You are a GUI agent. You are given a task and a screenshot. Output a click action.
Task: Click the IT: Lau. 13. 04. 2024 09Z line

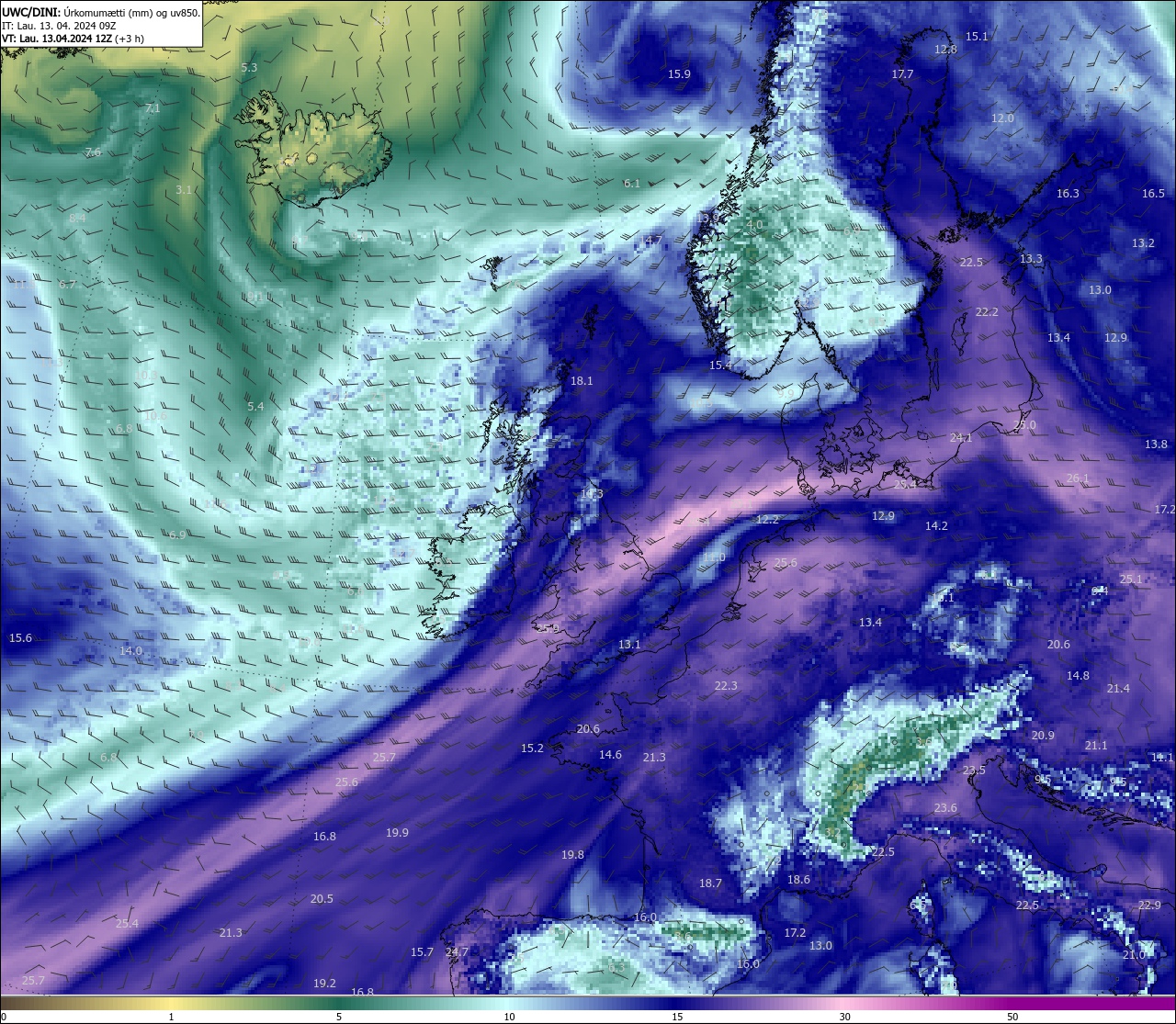tap(58, 26)
